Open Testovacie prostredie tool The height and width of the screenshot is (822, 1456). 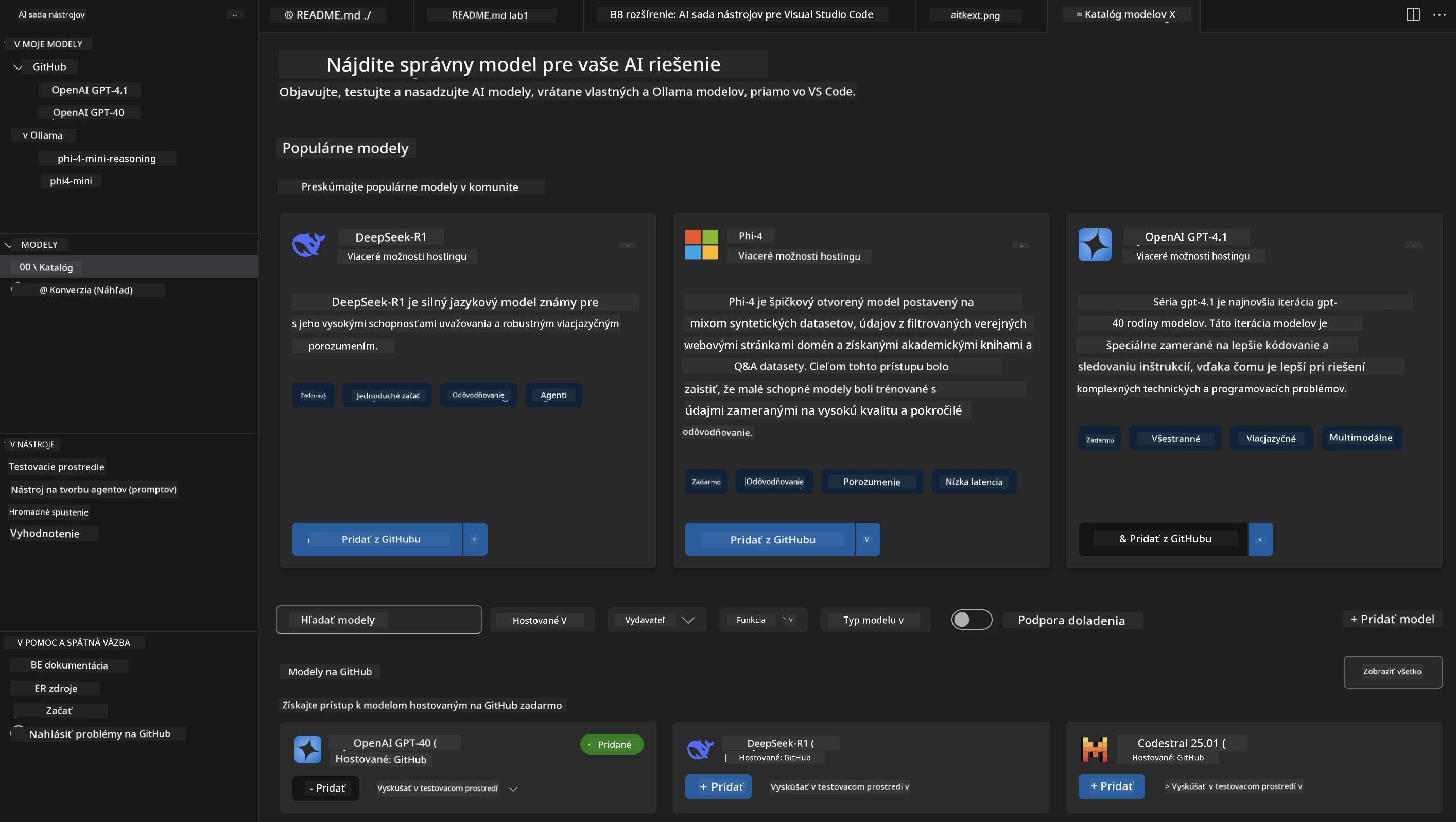[x=57, y=467]
